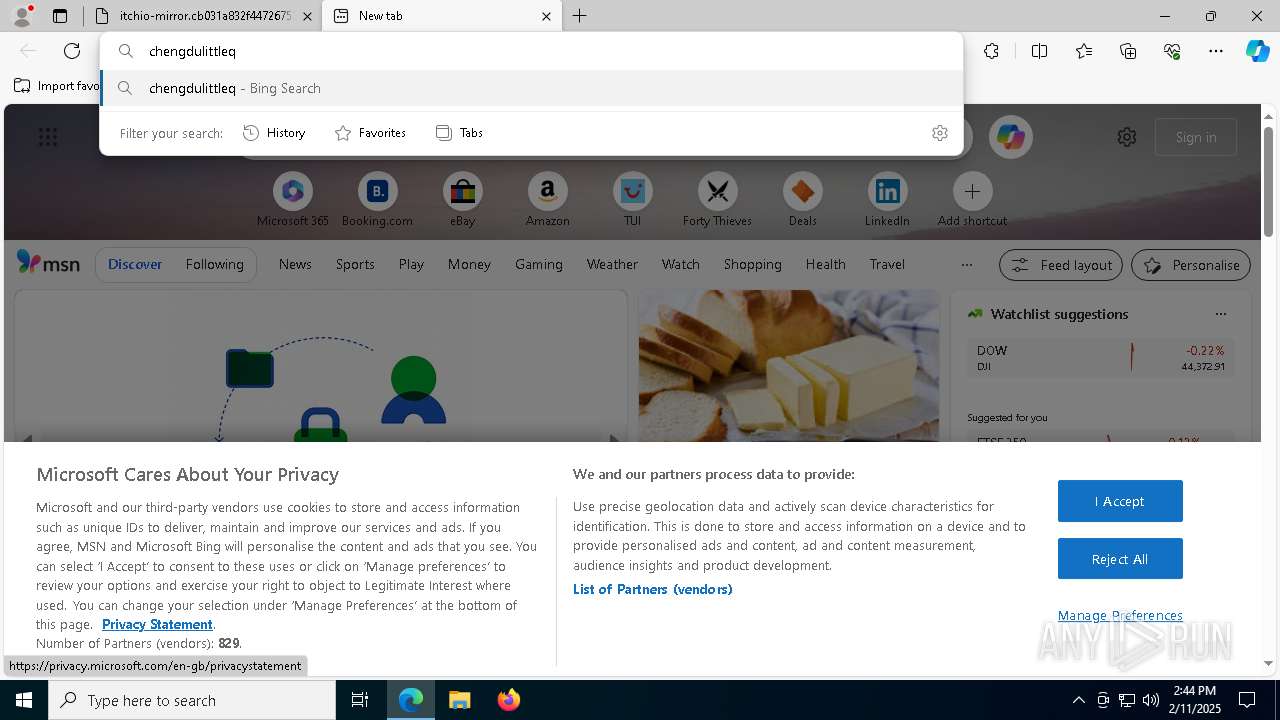The image size is (1280, 720).
Task: Open the List of Partners (vendors) link
Action: 653,589
